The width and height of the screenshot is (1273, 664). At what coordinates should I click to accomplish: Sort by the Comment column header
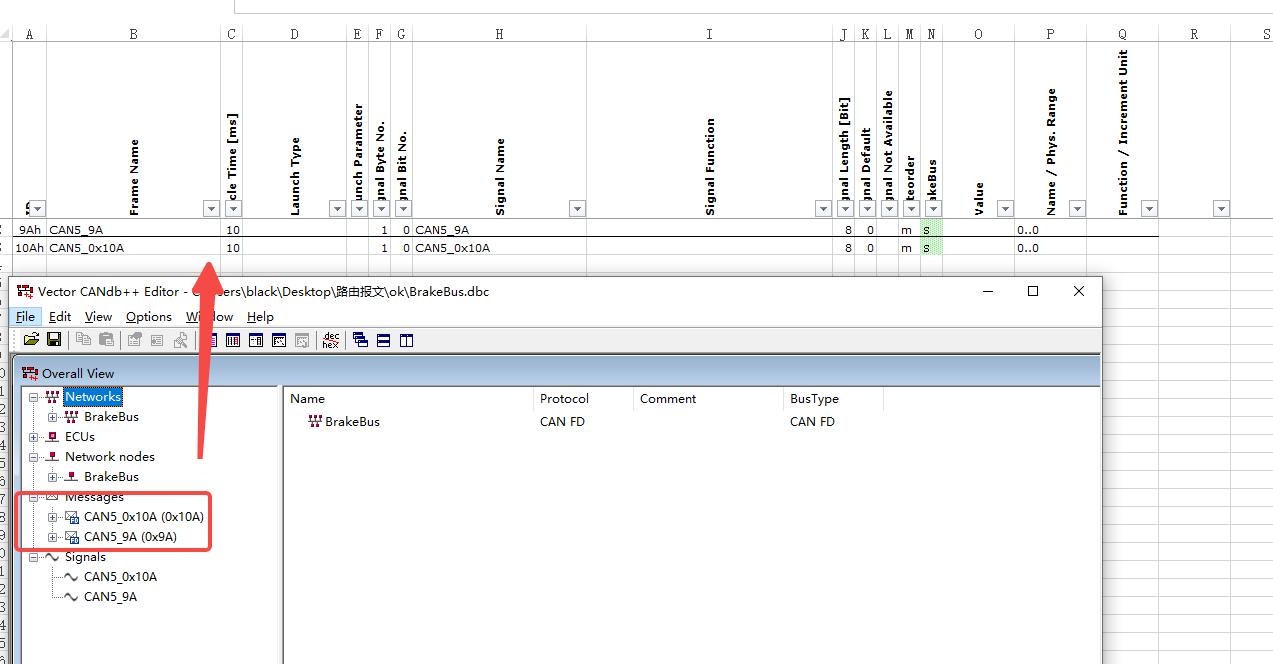coord(708,399)
